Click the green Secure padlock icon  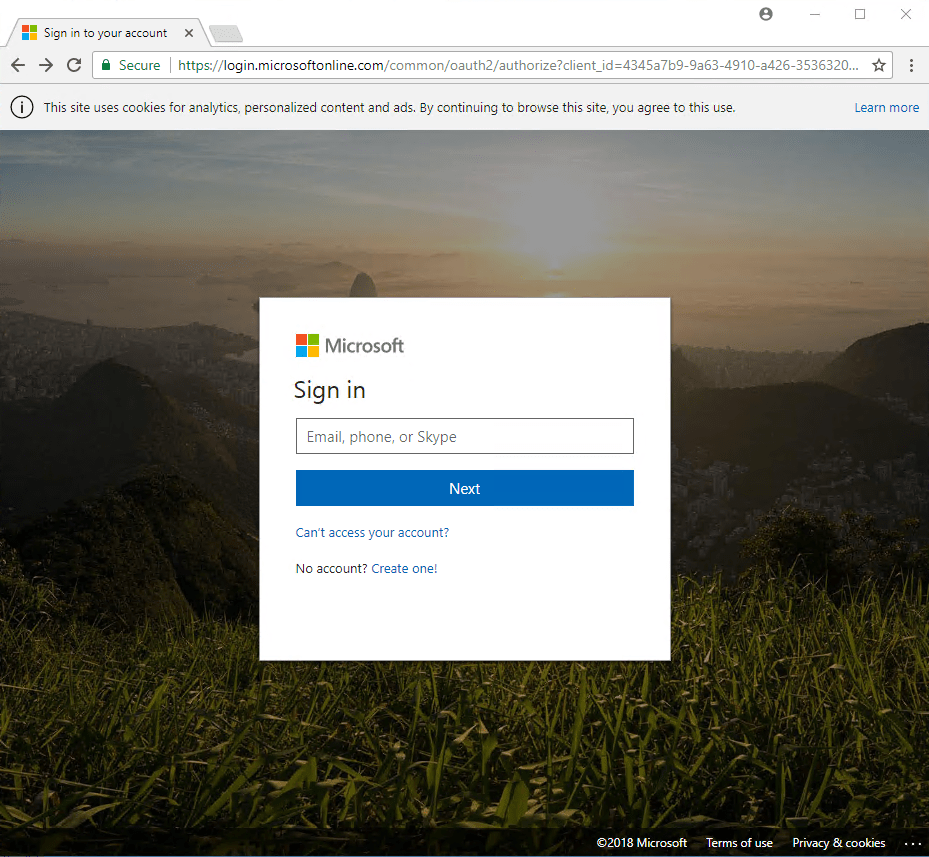pos(106,65)
